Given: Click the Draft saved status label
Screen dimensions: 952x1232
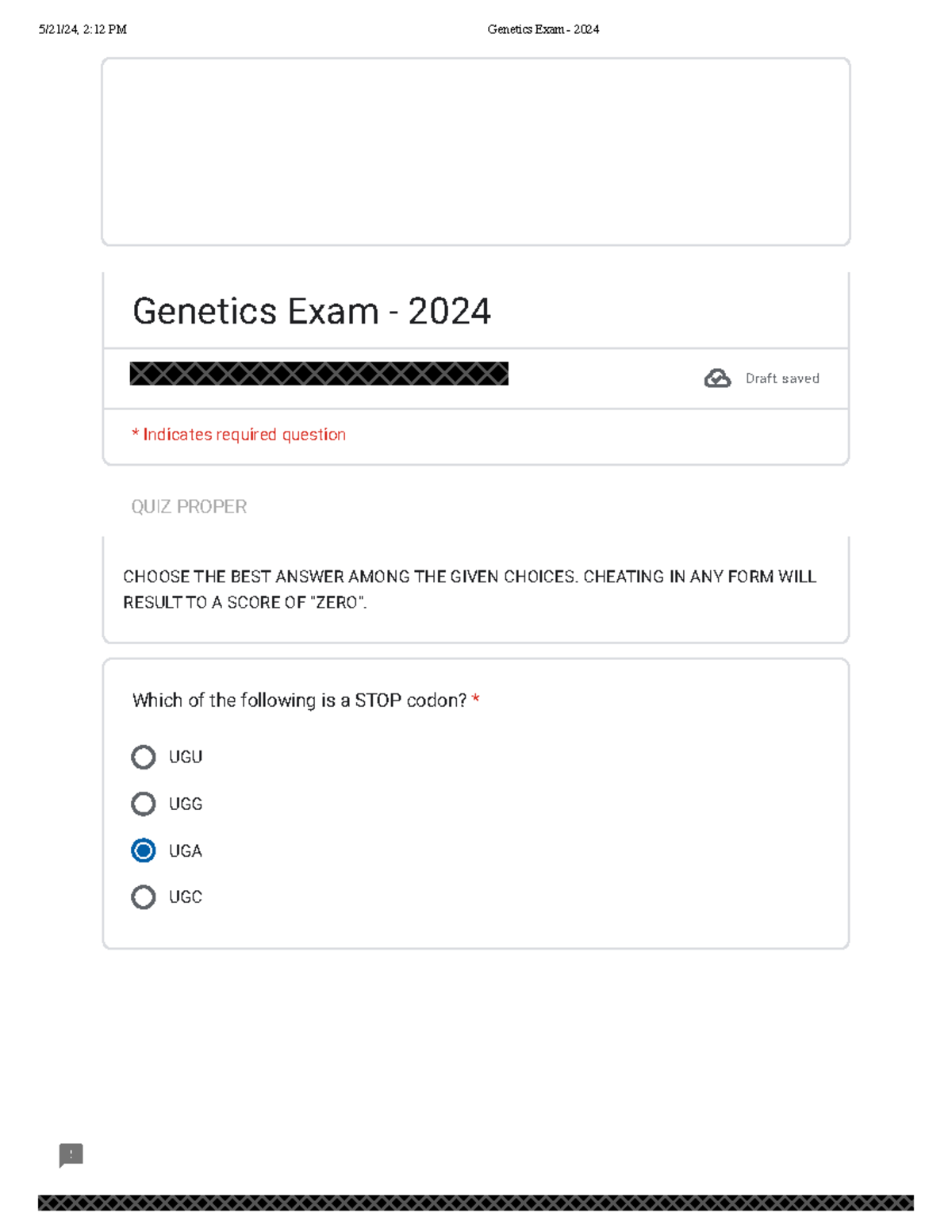Looking at the screenshot, I should point(781,378).
